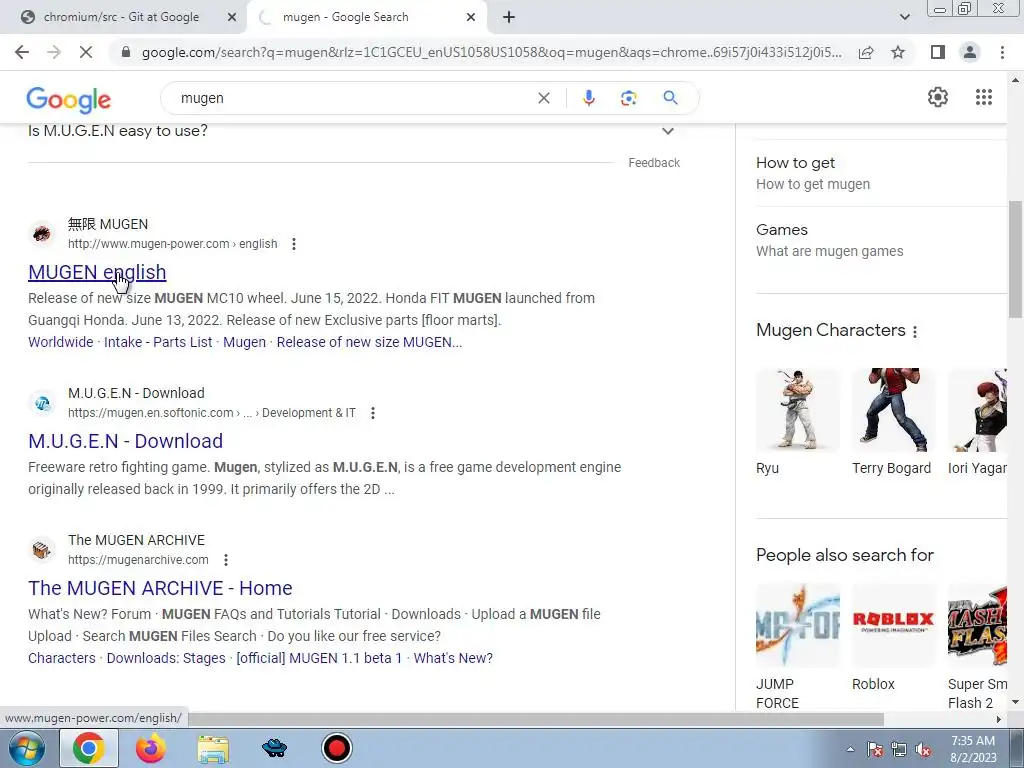Open the JUMP FORCE related search
Screen dimensions: 1024x768
tap(798, 626)
